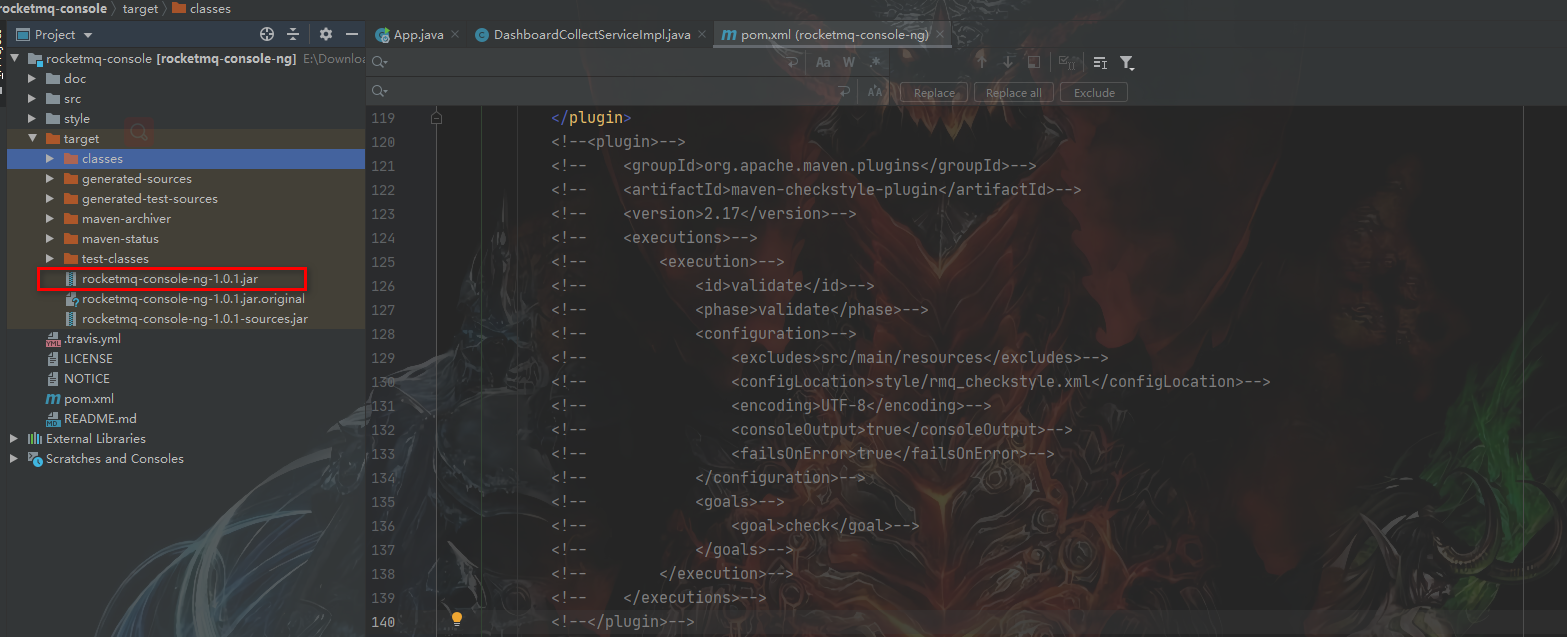This screenshot has width=1567, height=637.
Task: Click the fold marker on line 119 gutter
Action: pyautogui.click(x=436, y=118)
